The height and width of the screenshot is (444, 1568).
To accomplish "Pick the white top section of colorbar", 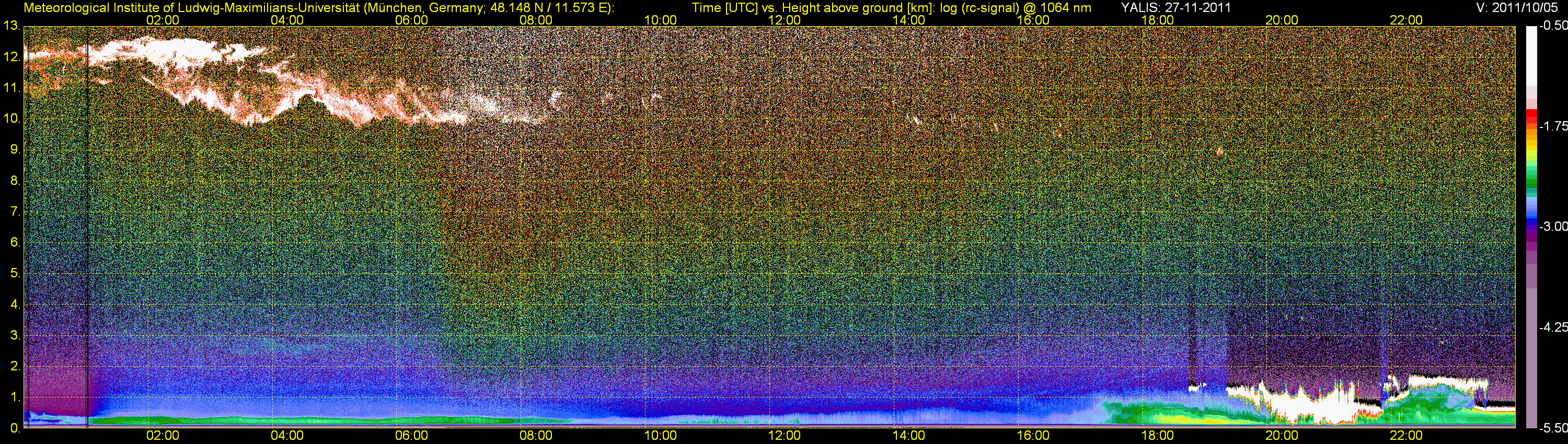I will pyautogui.click(x=1531, y=55).
